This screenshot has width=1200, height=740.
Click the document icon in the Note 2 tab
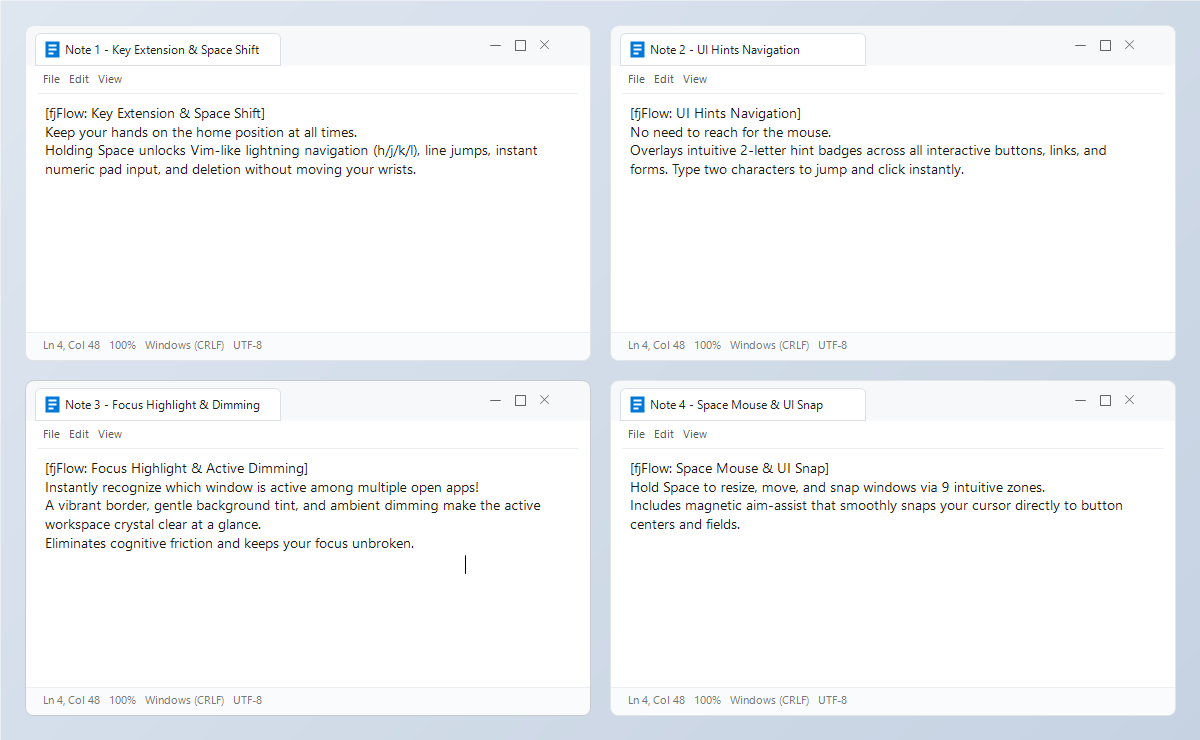point(638,50)
